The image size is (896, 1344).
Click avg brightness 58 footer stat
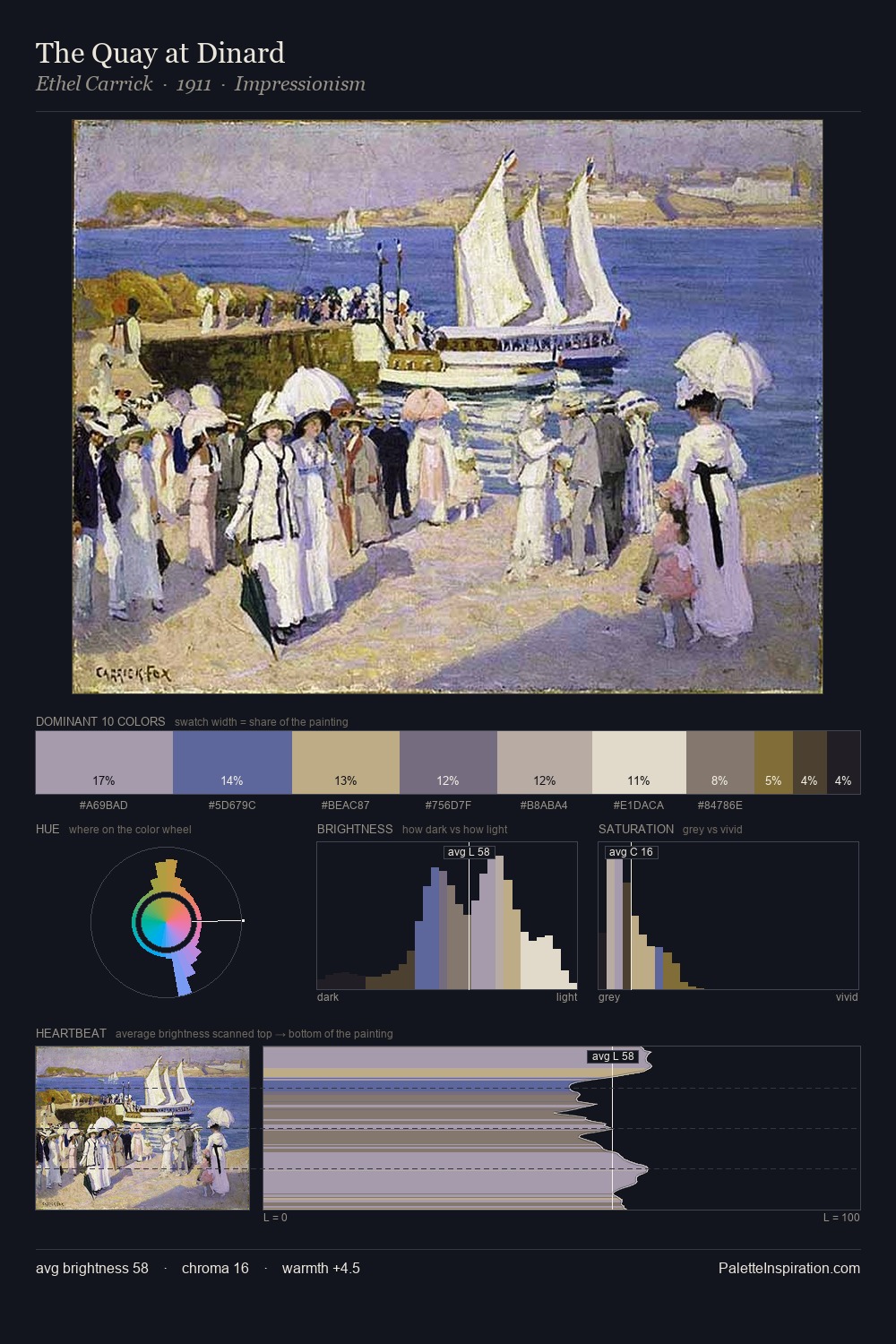92,1268
